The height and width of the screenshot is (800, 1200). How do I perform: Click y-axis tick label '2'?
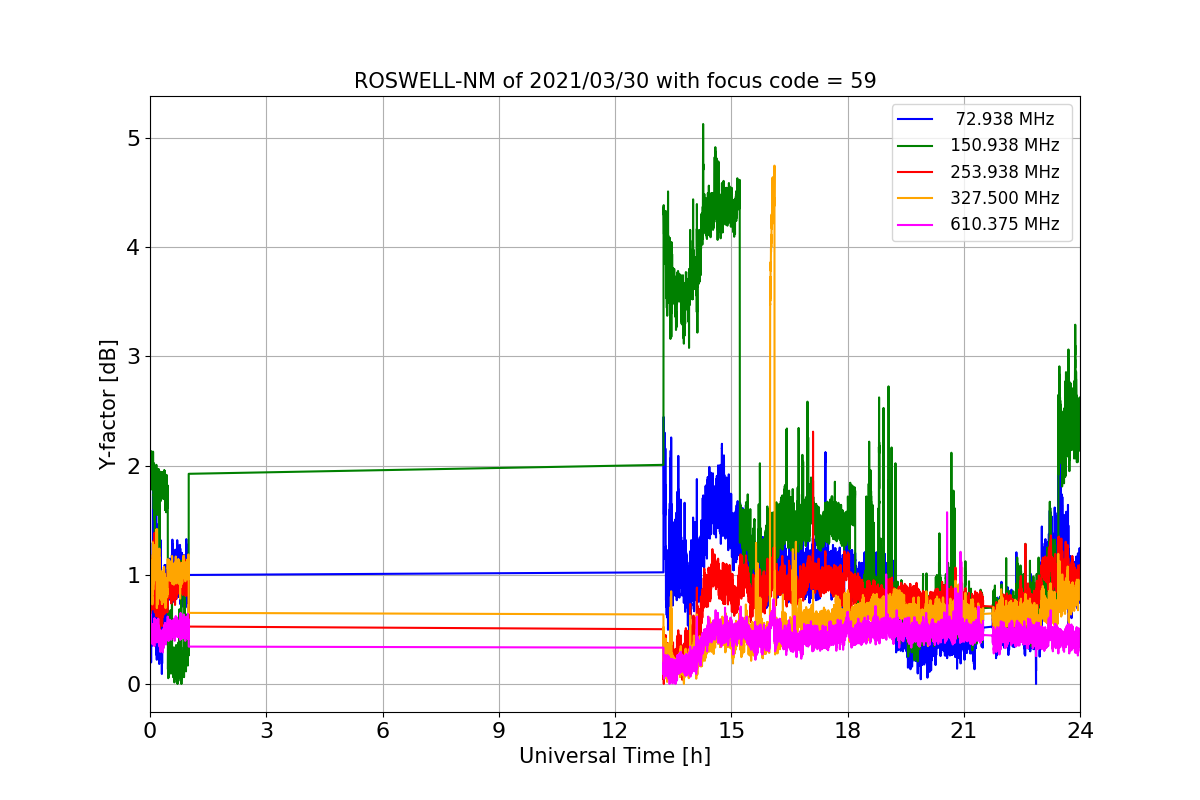point(133,466)
